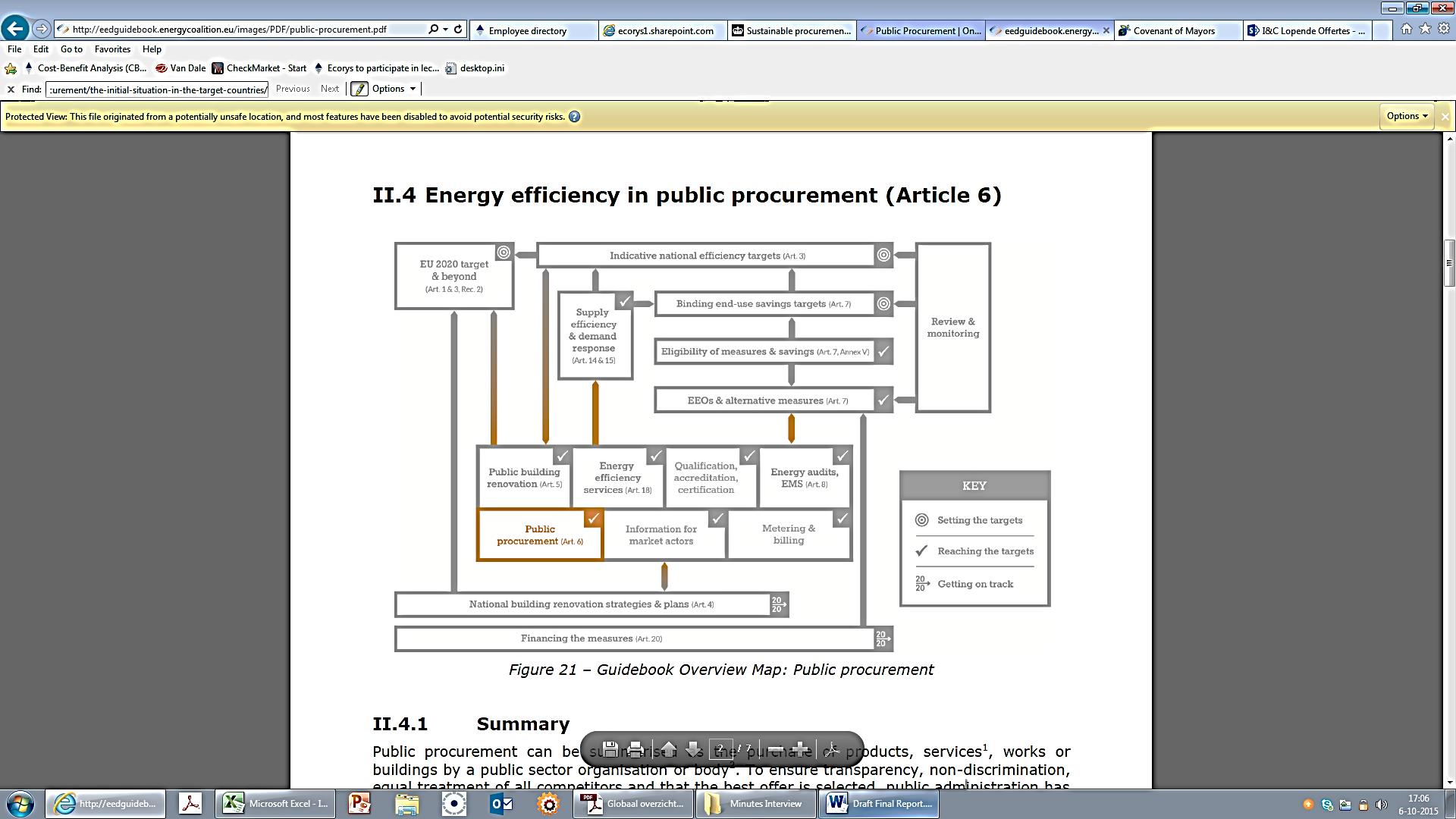Expand the Protected View Options dropdown
The height and width of the screenshot is (819, 1456).
[1407, 116]
